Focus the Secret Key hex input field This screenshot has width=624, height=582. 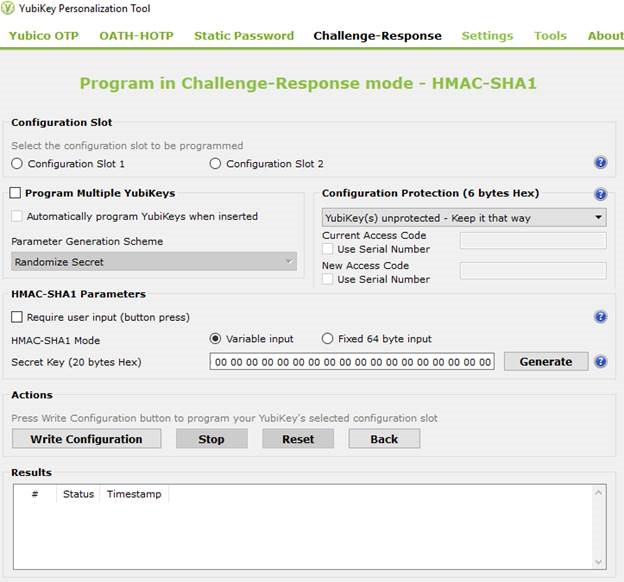coord(352,361)
